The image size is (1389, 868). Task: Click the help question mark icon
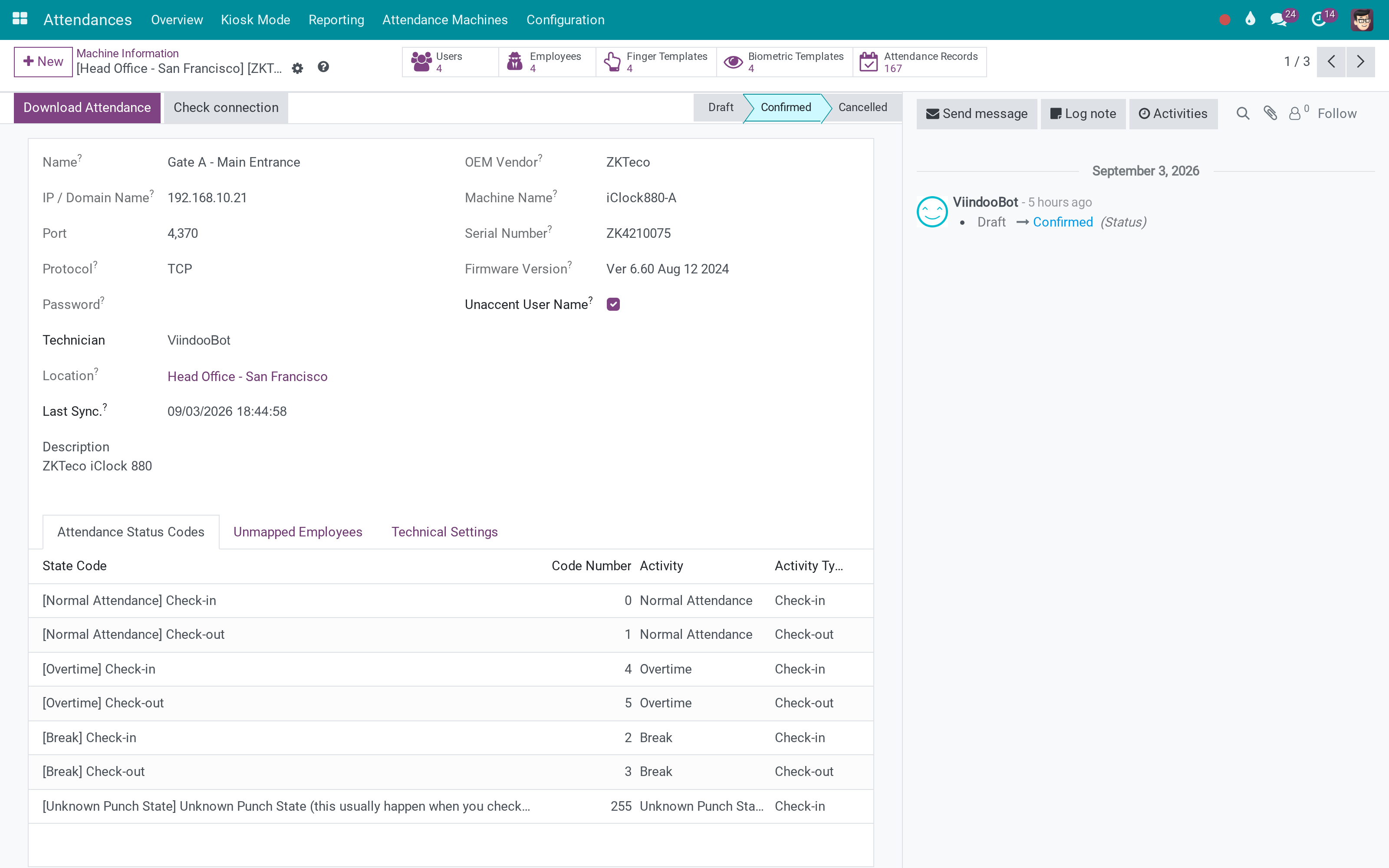coord(323,67)
